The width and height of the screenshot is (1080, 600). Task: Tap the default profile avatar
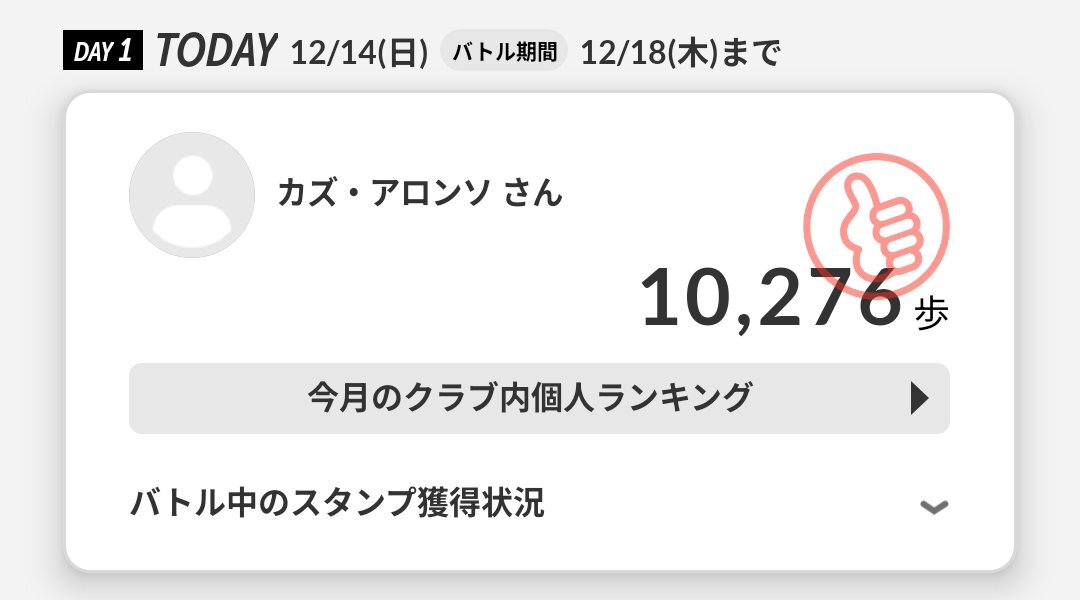pyautogui.click(x=192, y=195)
